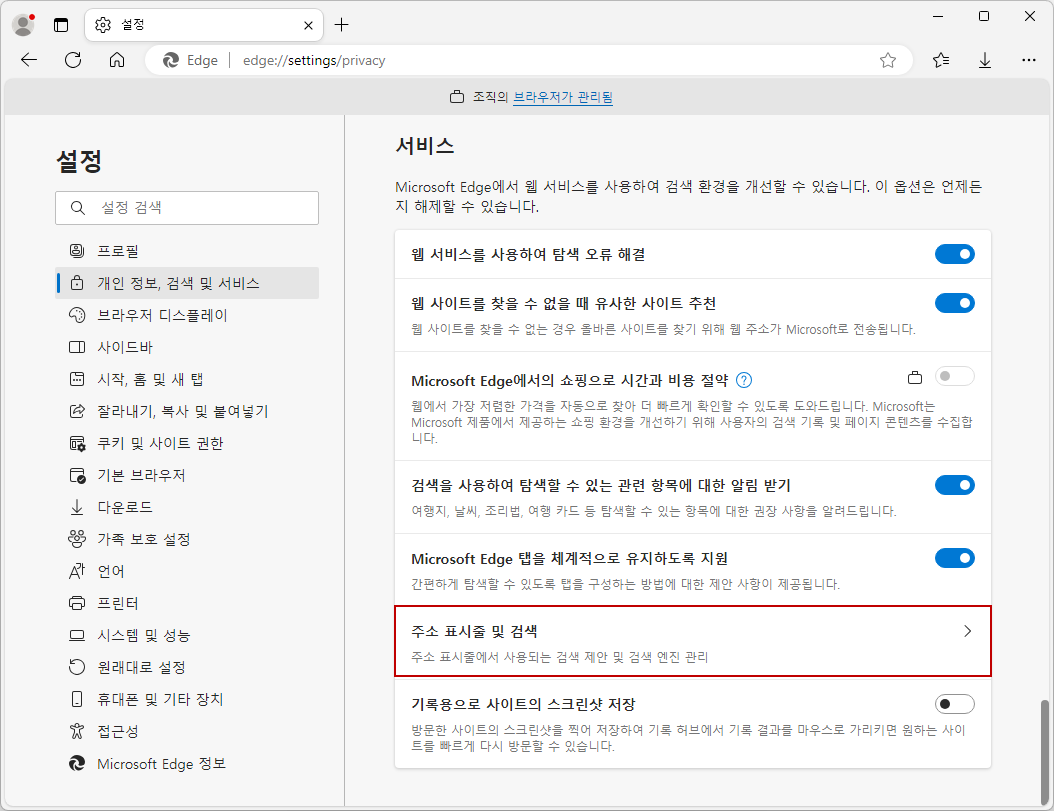
Task: Toggle 기록용으로 사이트의 스크린샷 저장
Action: (x=955, y=704)
